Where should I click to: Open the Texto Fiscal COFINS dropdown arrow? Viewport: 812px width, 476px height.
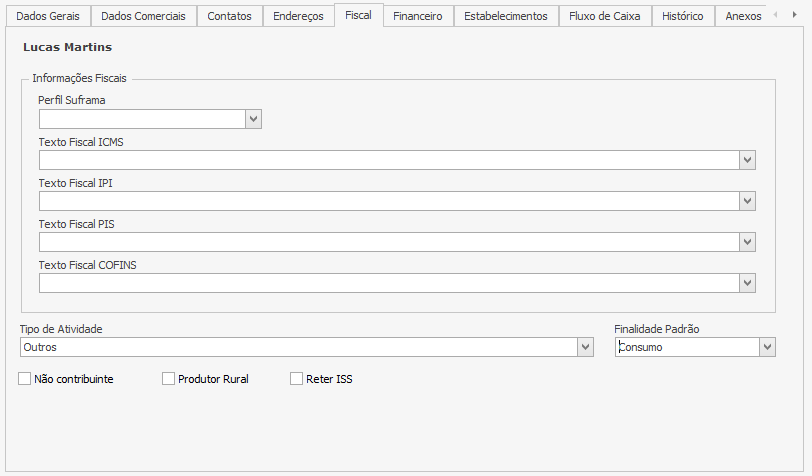[x=747, y=283]
